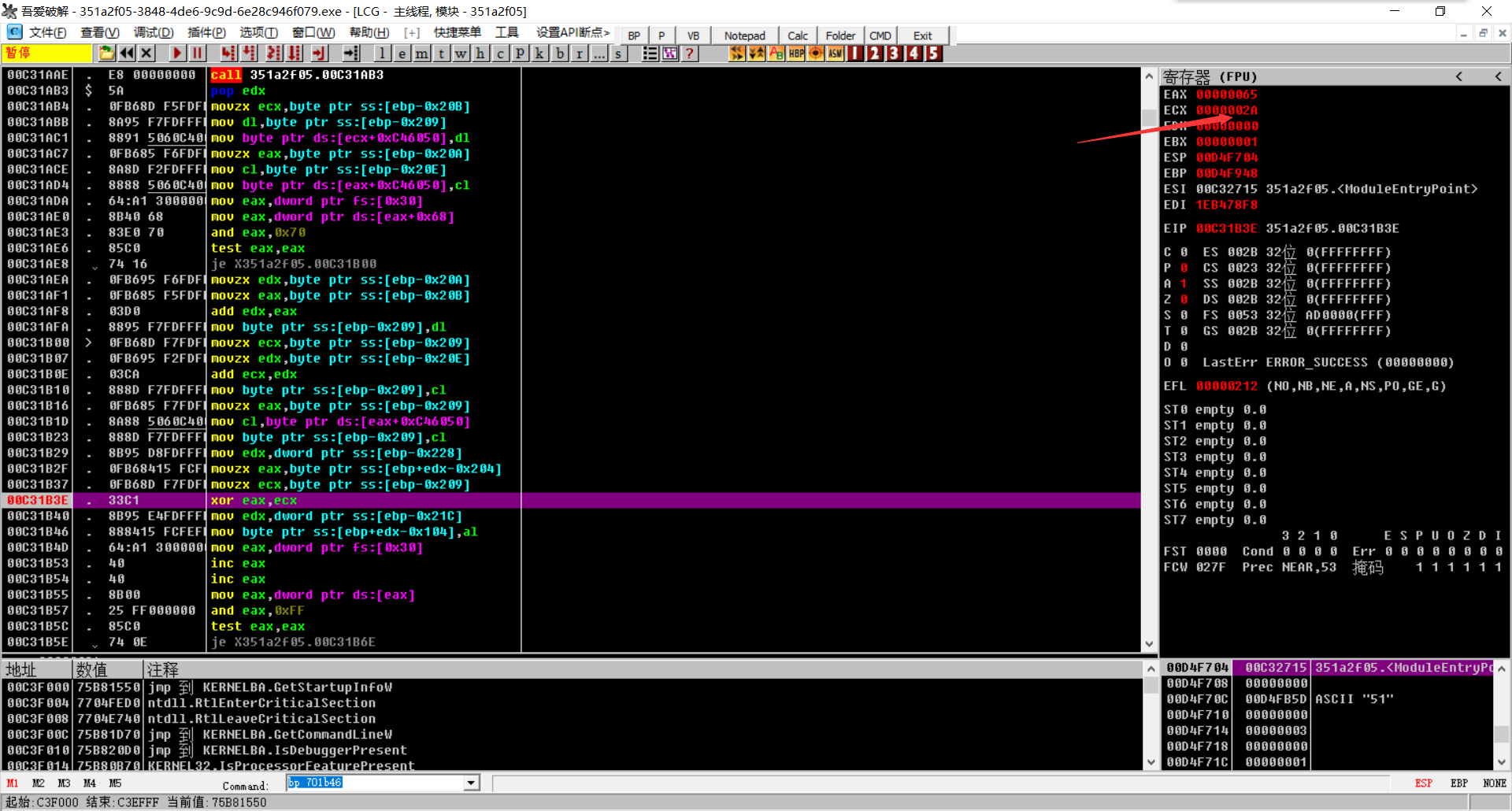Open CMD from the toolbar
This screenshot has width=1512, height=811.
(x=880, y=35)
